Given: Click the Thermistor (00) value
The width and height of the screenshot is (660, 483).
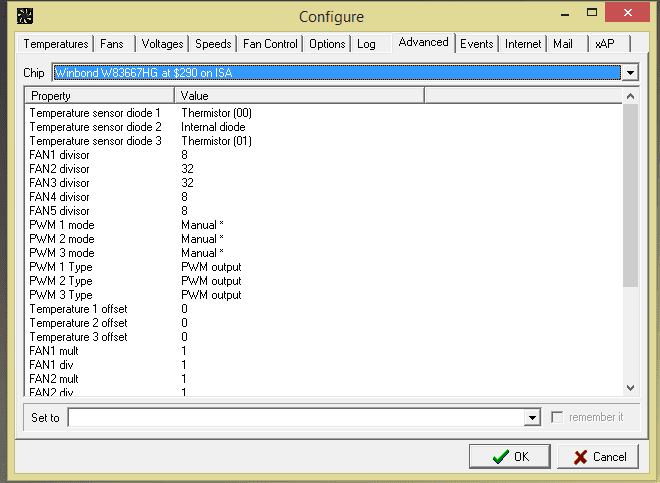Looking at the screenshot, I should click(216, 113).
